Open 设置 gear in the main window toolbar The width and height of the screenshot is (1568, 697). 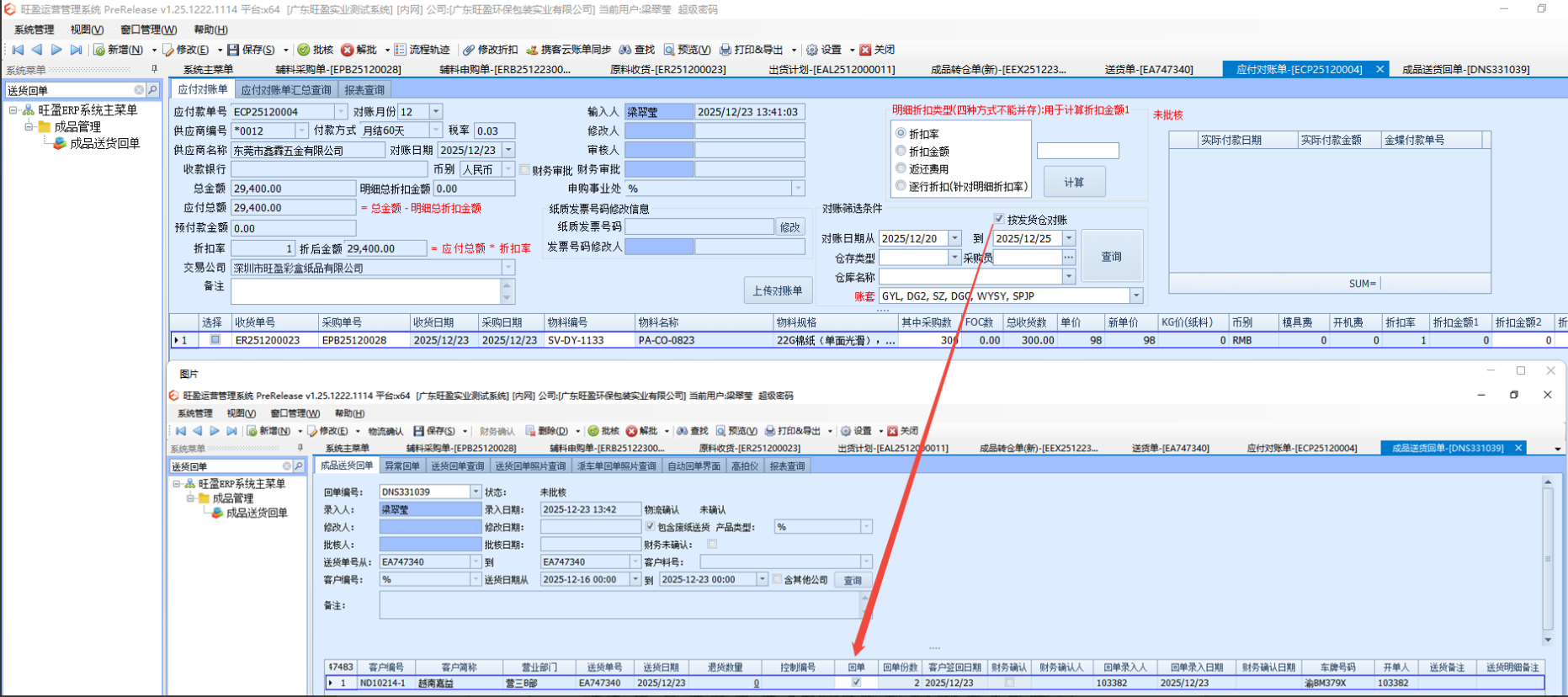(x=824, y=50)
